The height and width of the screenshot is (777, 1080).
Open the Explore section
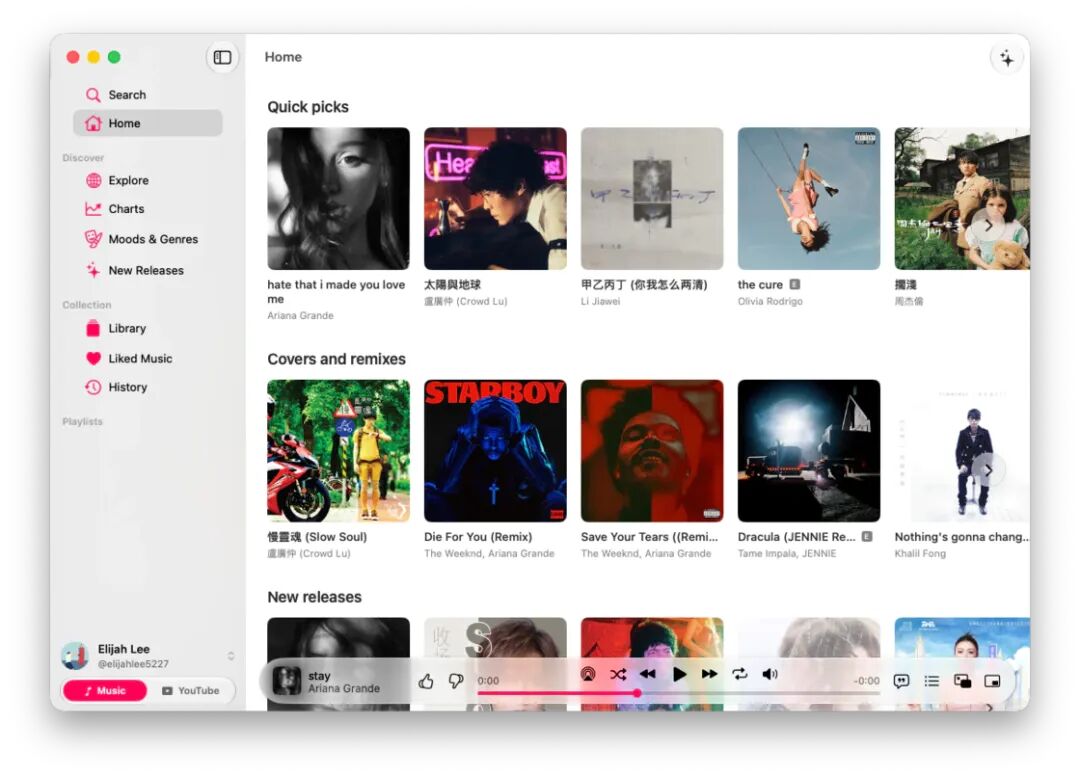(x=147, y=180)
